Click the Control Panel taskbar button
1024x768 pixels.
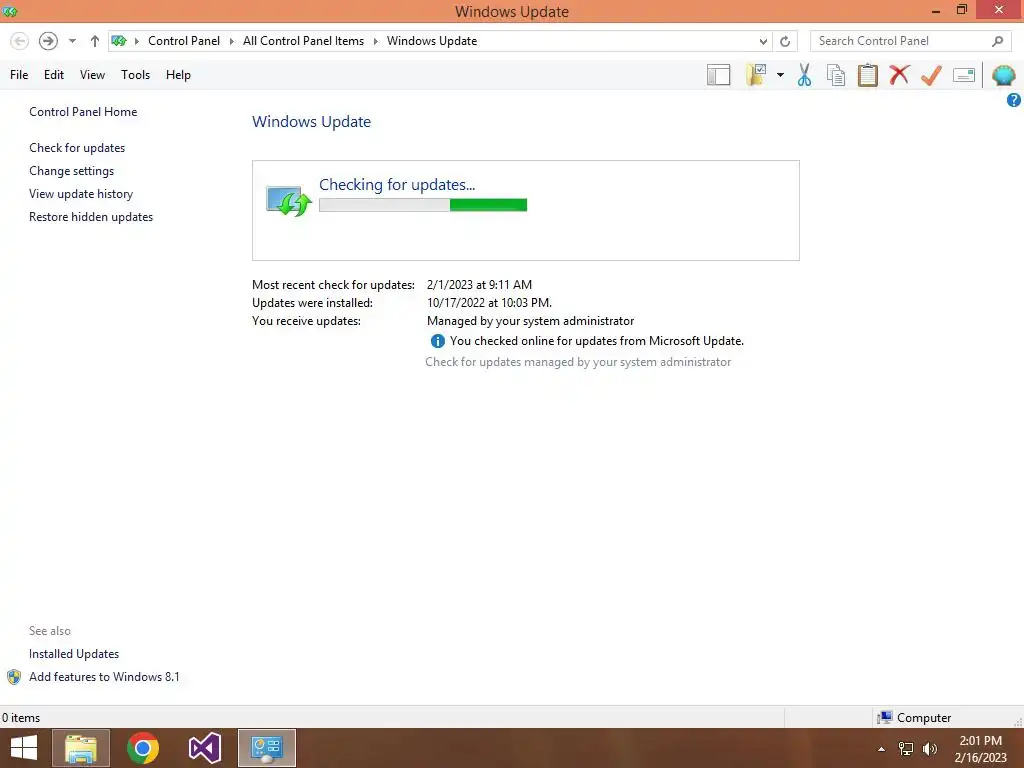click(x=267, y=748)
